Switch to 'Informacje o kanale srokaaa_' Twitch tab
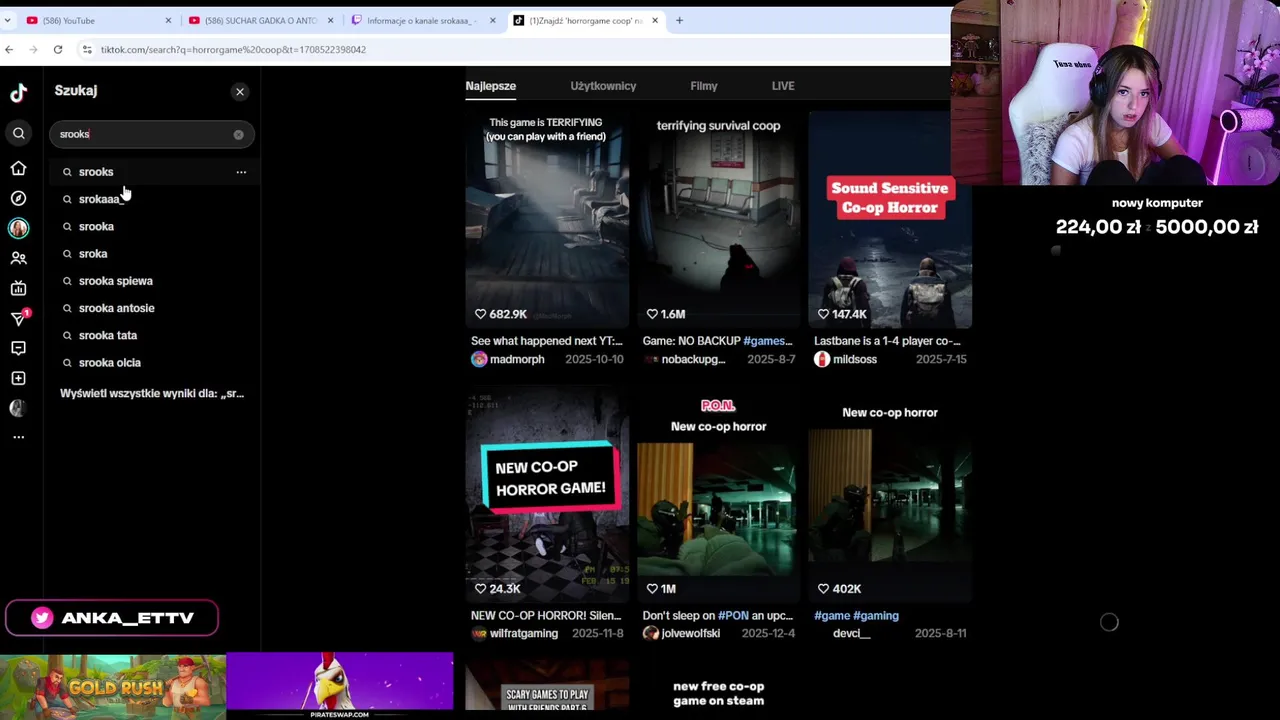 pos(423,20)
